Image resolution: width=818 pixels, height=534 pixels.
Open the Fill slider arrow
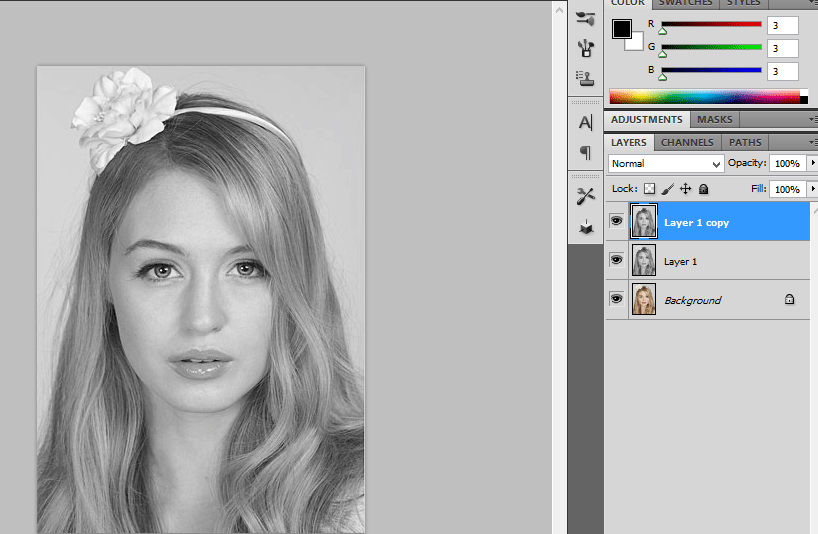pyautogui.click(x=813, y=188)
